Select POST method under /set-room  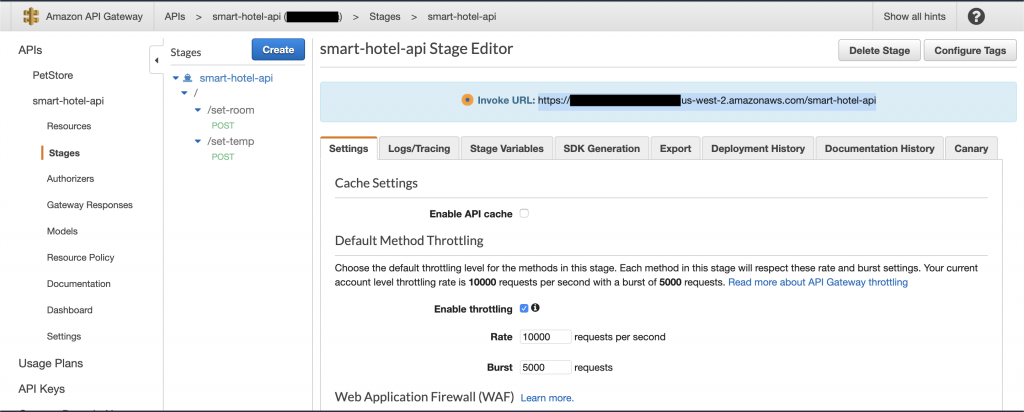[223, 125]
